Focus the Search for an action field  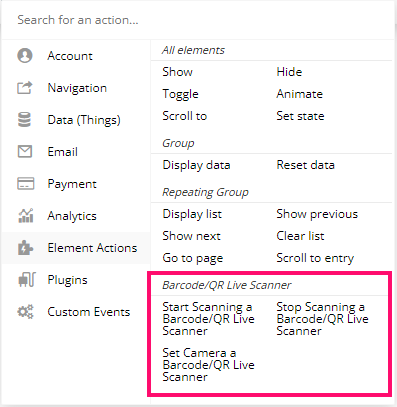(198, 20)
